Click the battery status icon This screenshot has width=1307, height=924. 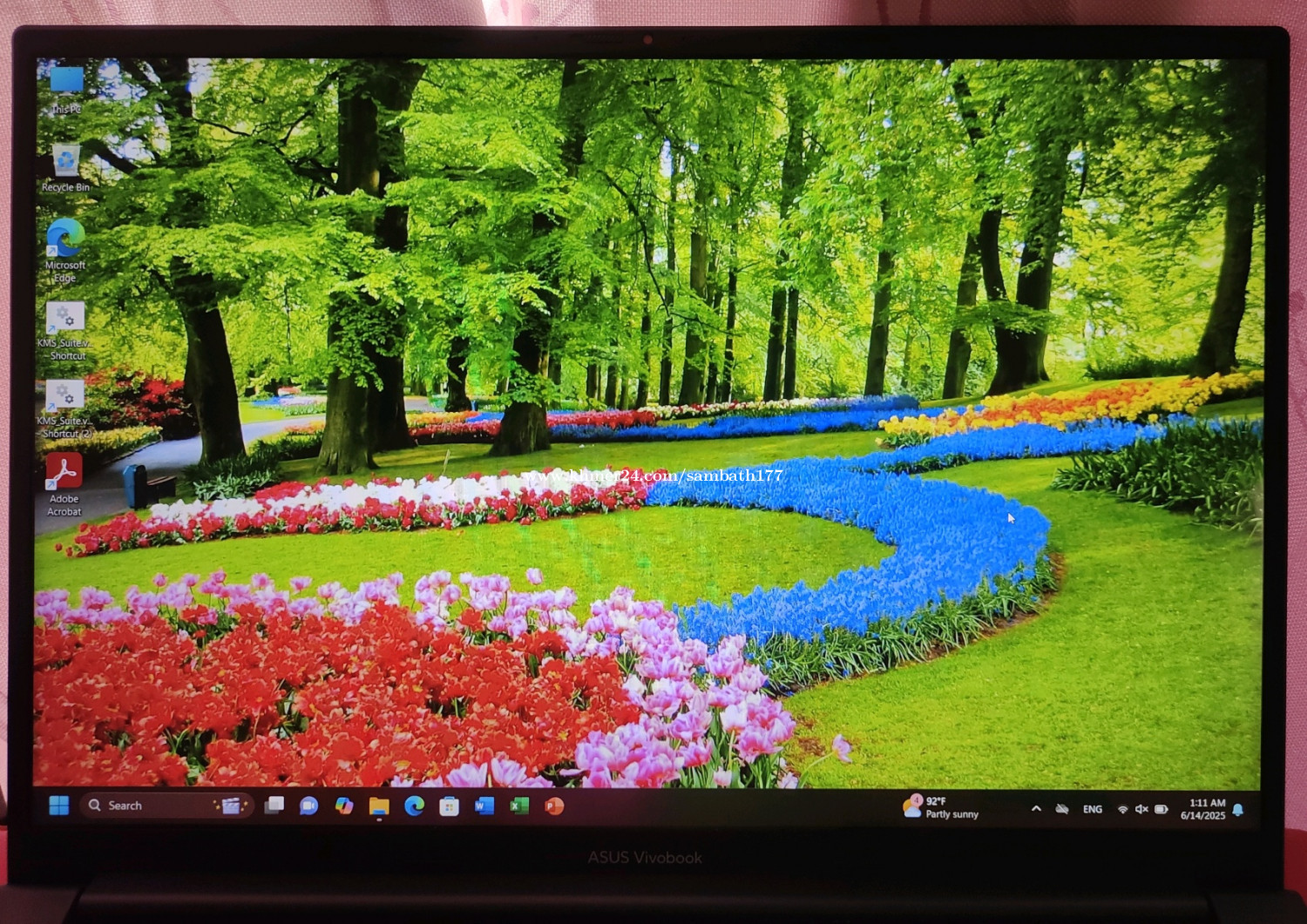point(1161,809)
